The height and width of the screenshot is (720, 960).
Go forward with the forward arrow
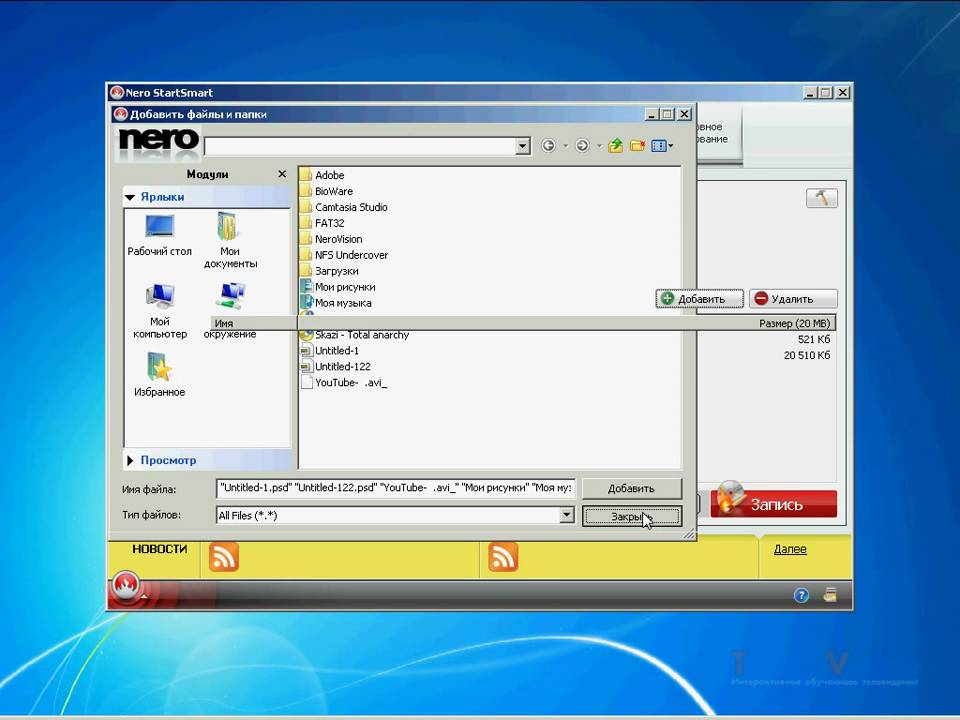[x=582, y=146]
